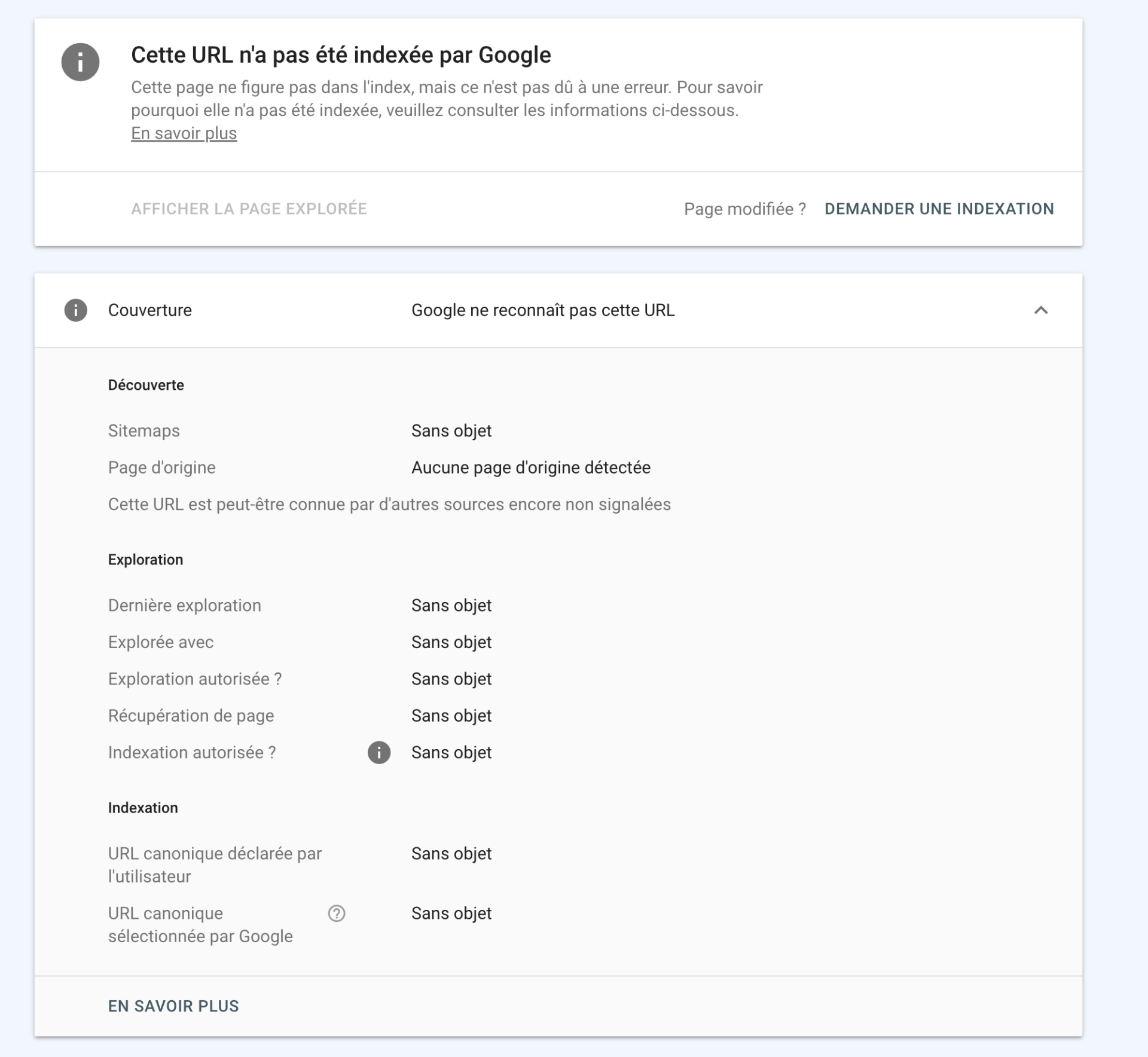This screenshot has height=1057, width=1148.
Task: Click the Page d'origine label
Action: (161, 468)
